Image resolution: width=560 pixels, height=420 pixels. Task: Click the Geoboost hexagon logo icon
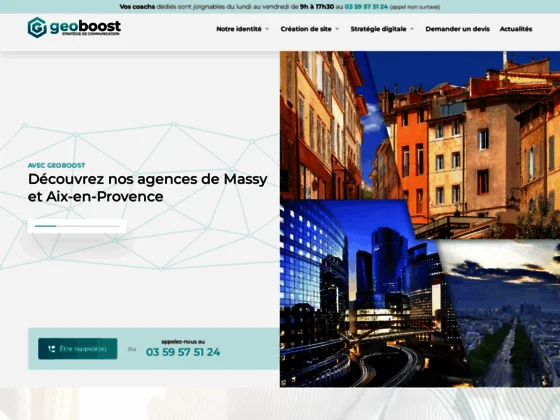(37, 28)
